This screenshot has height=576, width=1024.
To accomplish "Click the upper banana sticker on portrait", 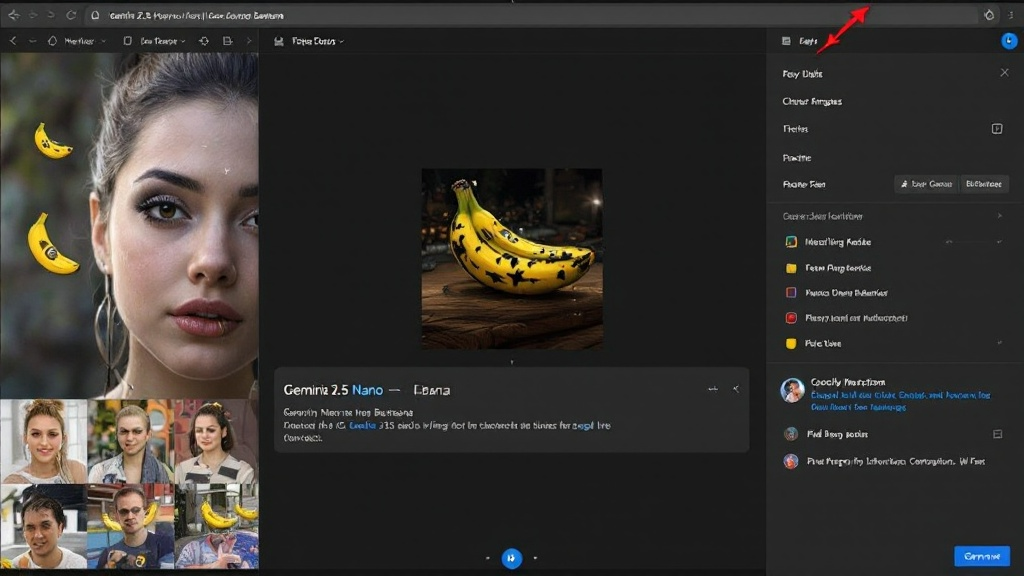I will (x=52, y=141).
